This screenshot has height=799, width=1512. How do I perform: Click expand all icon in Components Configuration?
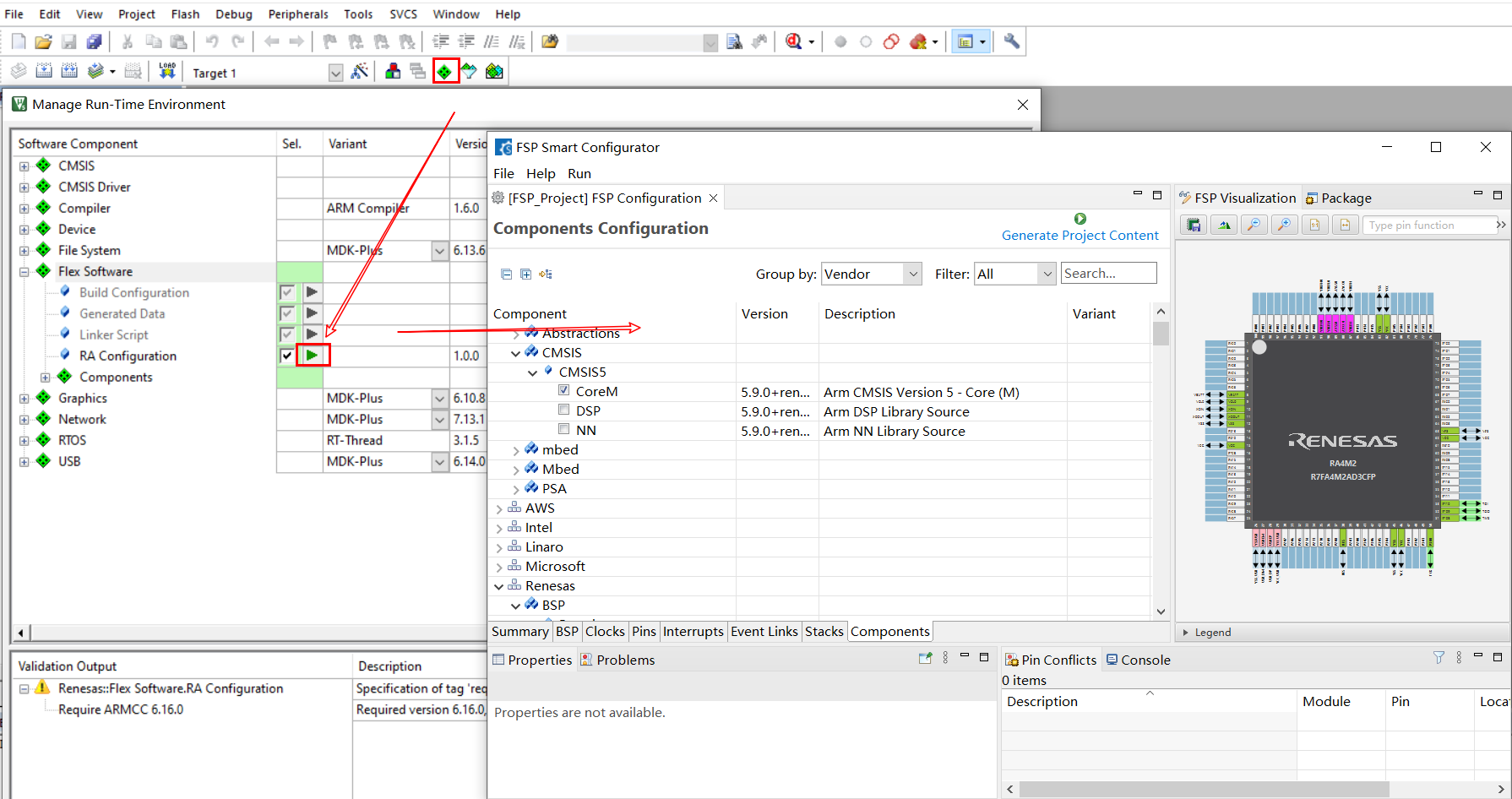pos(525,274)
